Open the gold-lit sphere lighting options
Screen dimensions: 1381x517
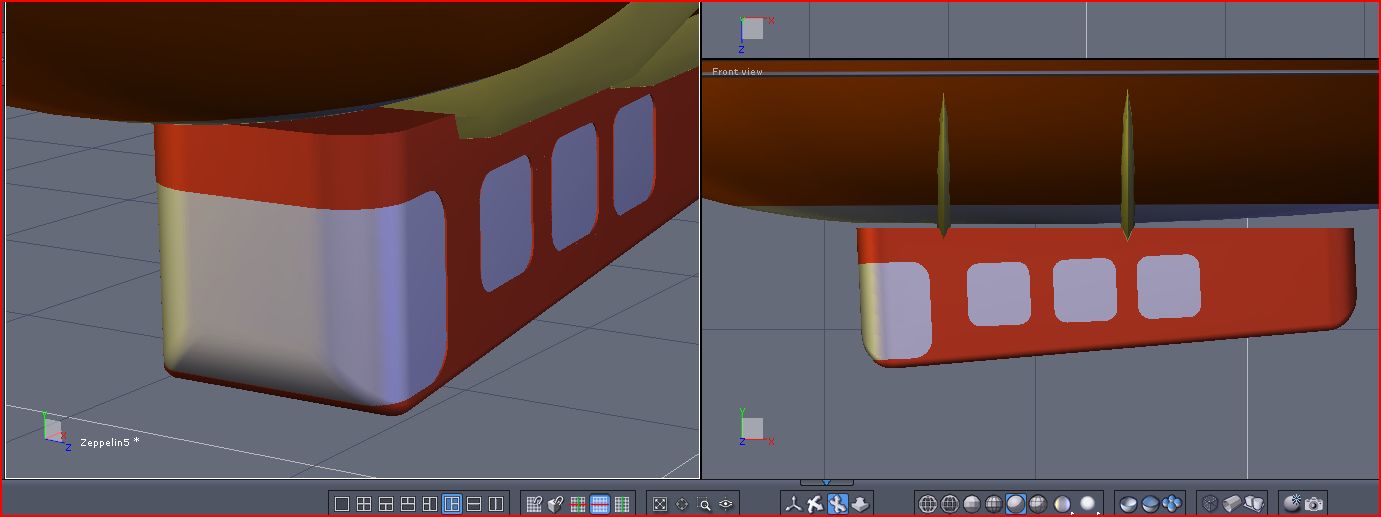(x=1062, y=504)
